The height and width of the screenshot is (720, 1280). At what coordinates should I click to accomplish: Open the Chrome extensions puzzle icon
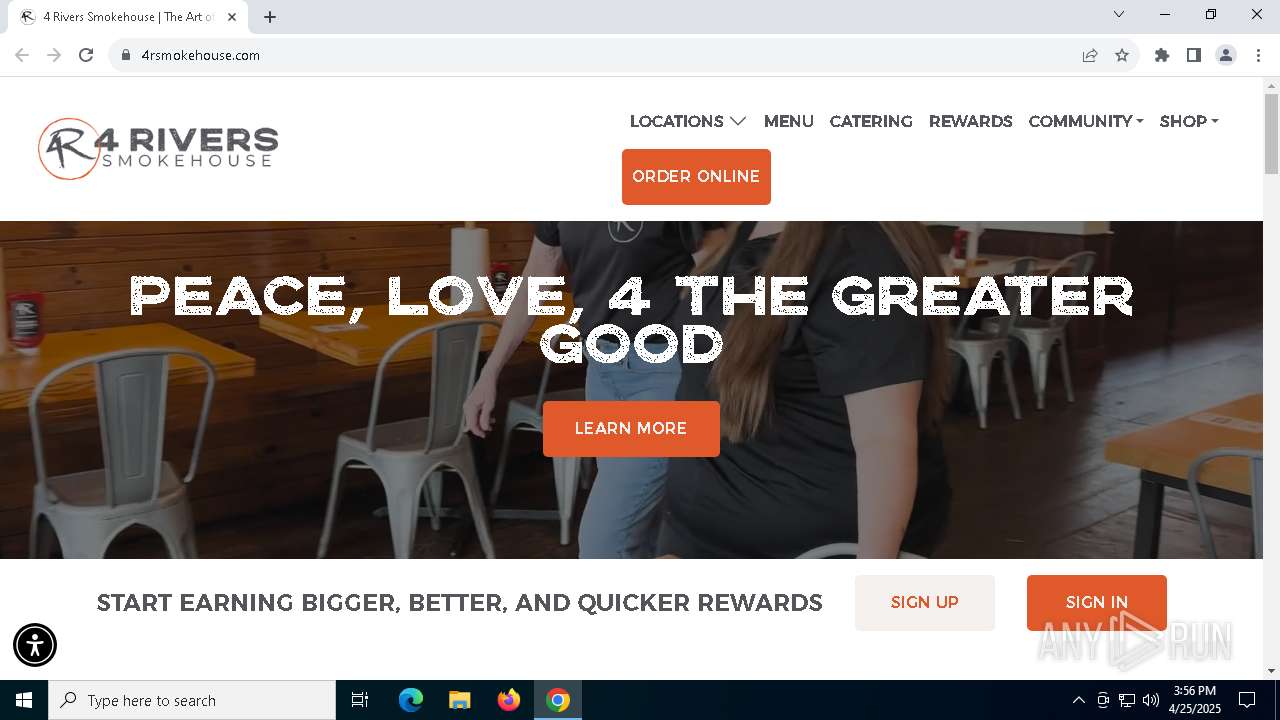click(1162, 55)
